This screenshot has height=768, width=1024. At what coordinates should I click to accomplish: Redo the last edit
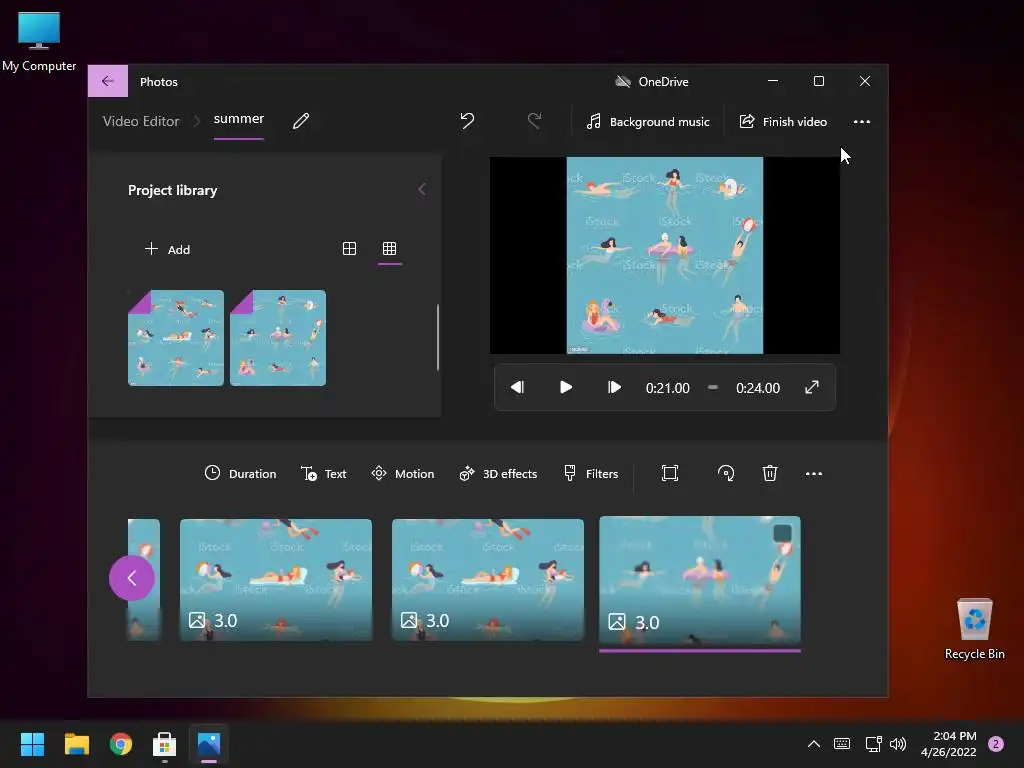coord(534,121)
